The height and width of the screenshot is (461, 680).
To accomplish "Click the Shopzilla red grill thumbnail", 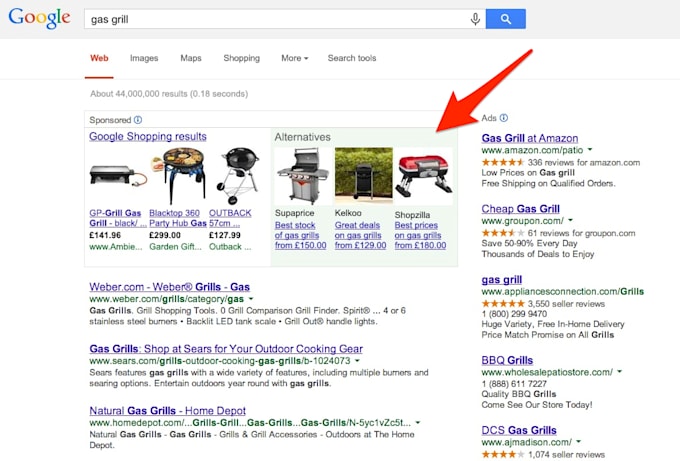I will tap(424, 177).
